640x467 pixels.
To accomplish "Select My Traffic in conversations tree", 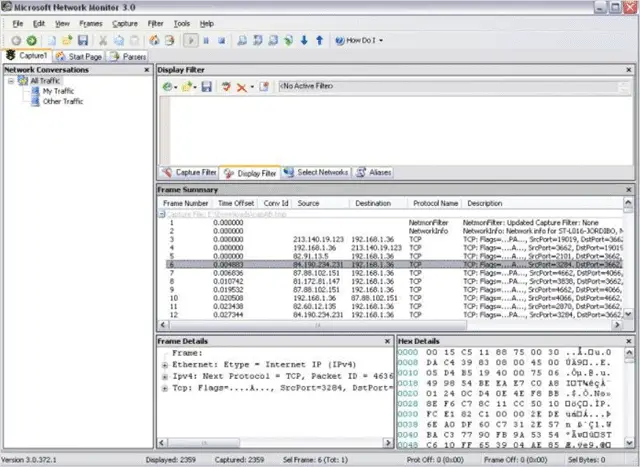I will point(58,91).
